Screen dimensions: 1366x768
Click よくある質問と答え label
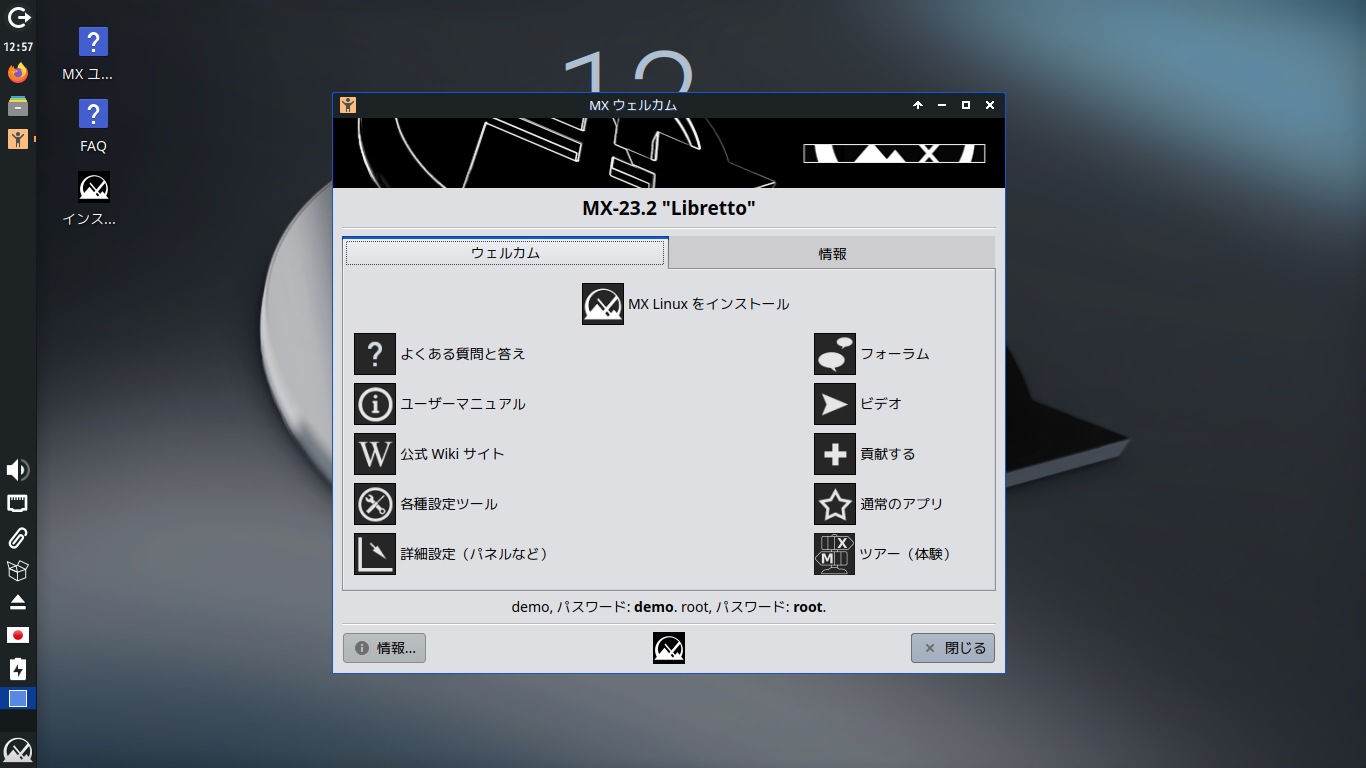point(463,354)
